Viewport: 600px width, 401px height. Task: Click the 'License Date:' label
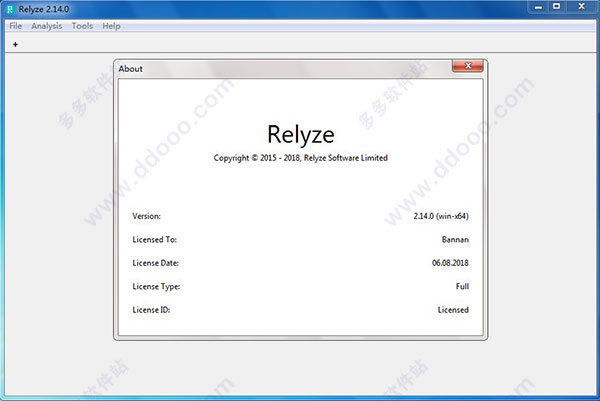coord(155,263)
